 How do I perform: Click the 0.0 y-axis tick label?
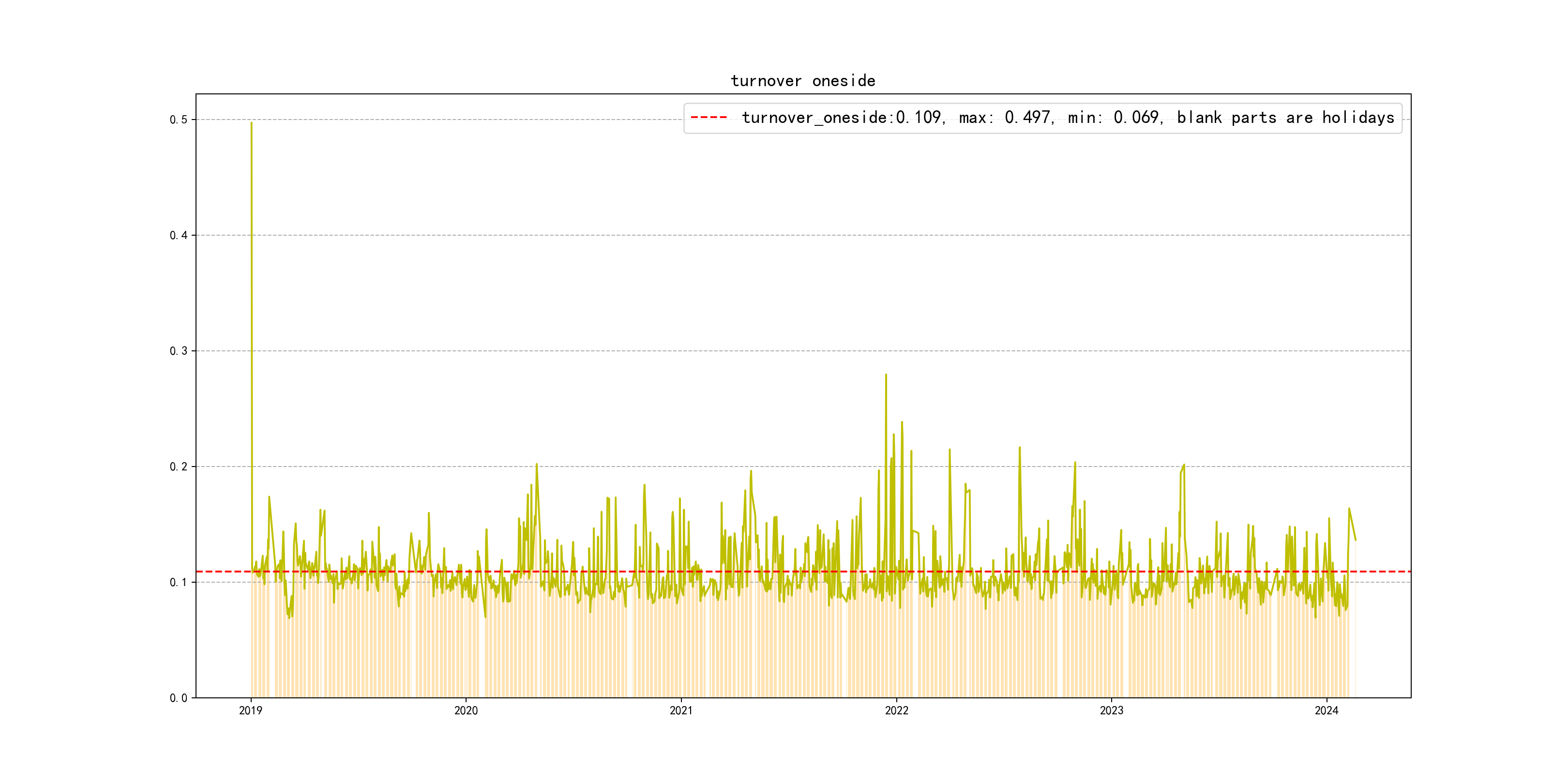pyautogui.click(x=179, y=698)
